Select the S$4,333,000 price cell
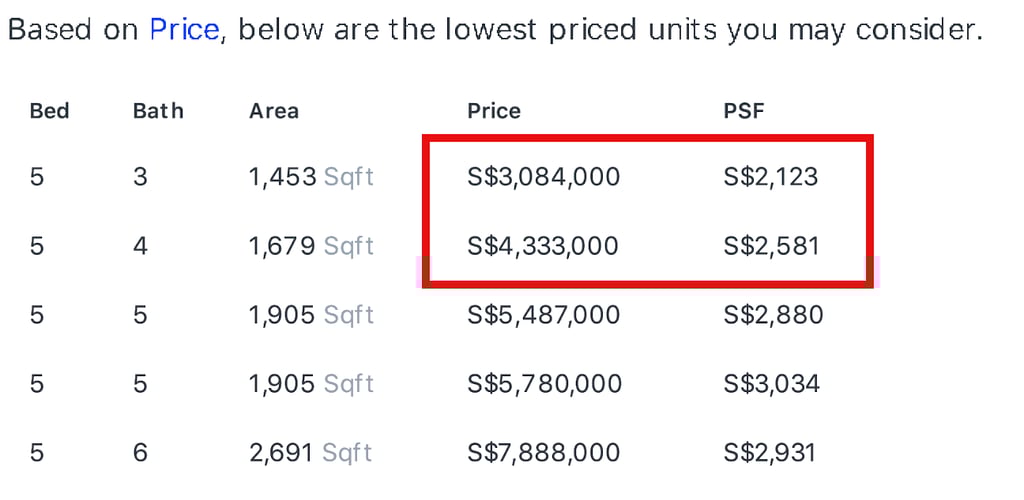This screenshot has height=500, width=1024. (543, 246)
